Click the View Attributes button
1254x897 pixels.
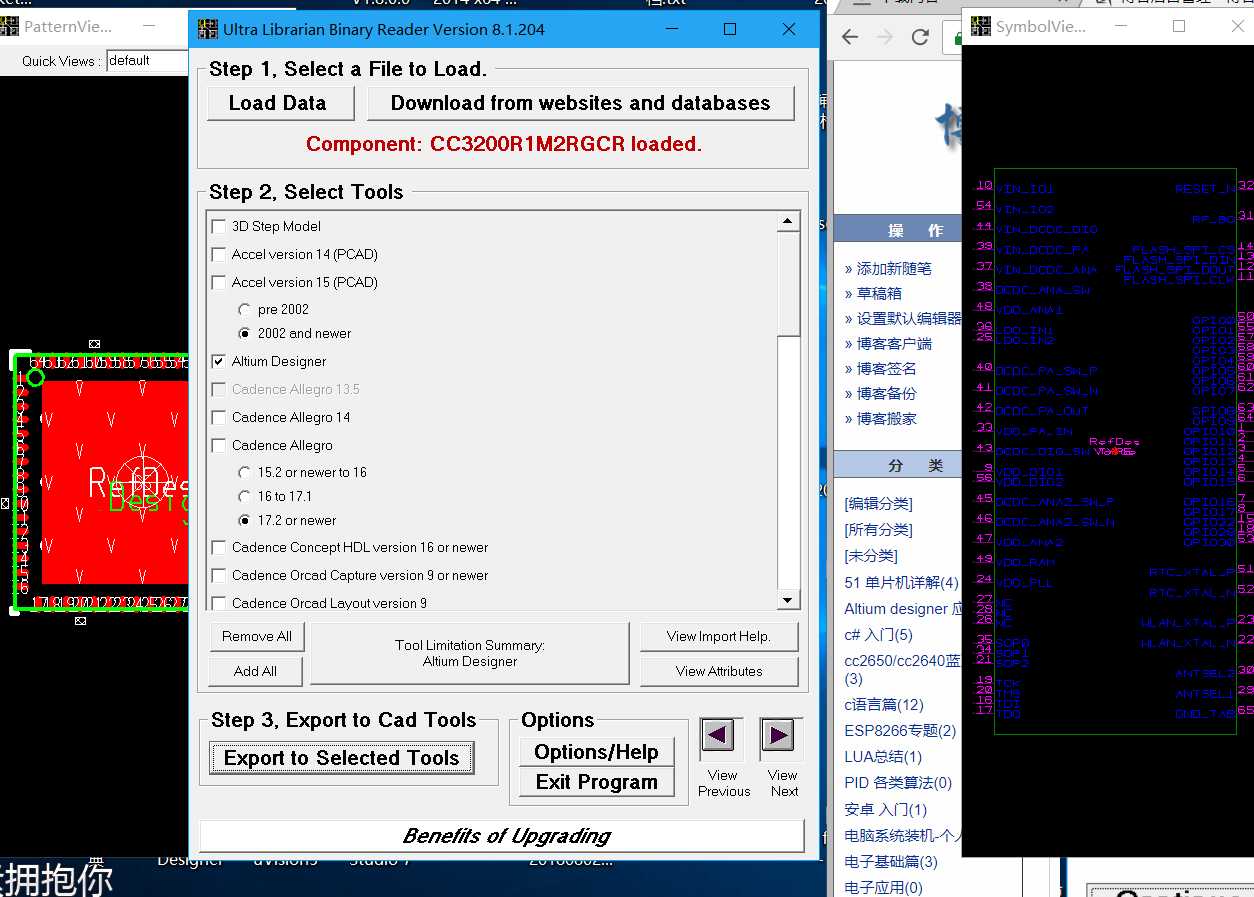click(719, 671)
